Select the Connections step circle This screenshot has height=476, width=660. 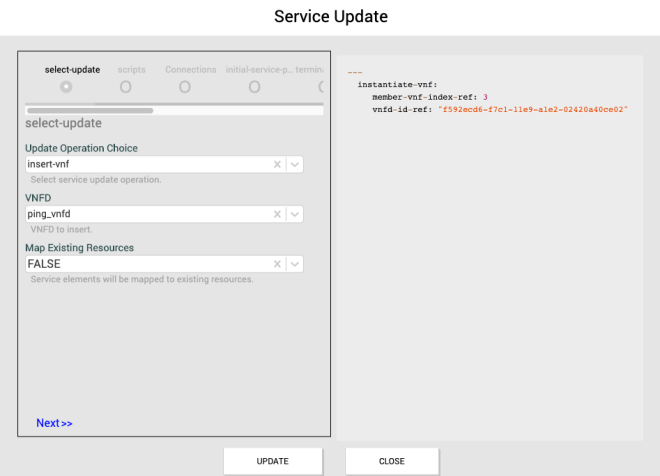pos(185,87)
